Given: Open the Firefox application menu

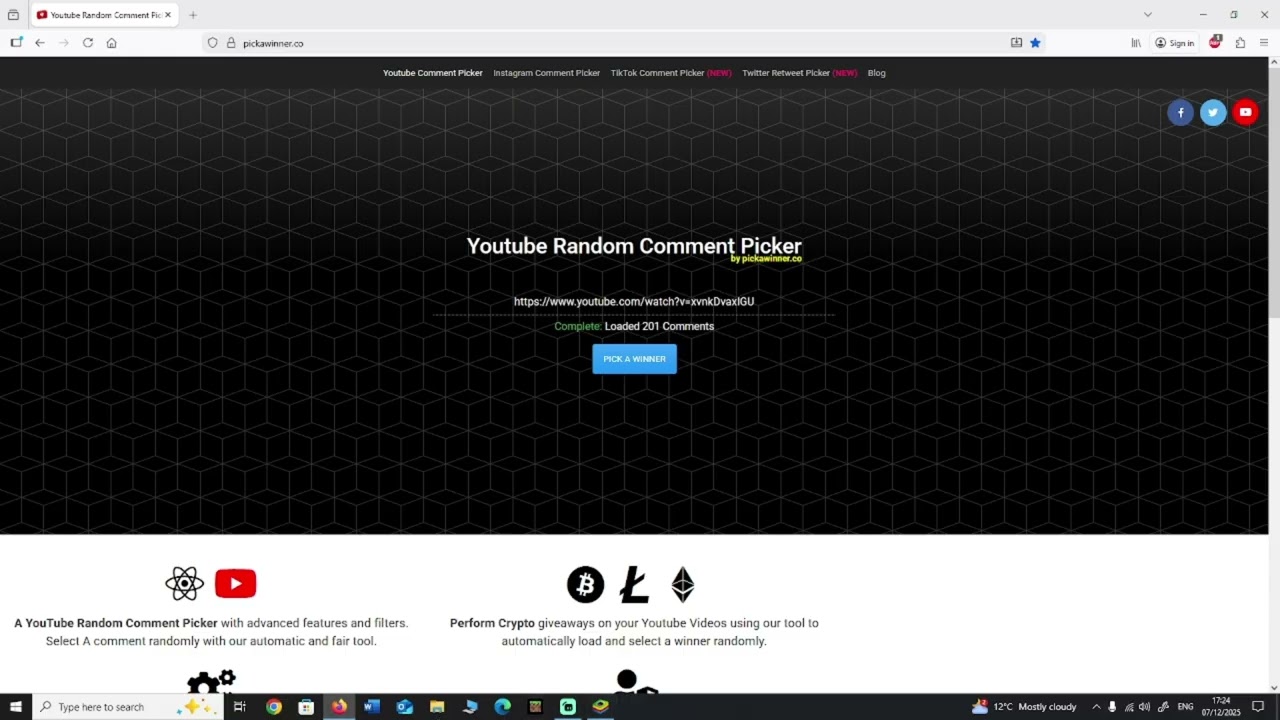Looking at the screenshot, I should [x=1264, y=43].
